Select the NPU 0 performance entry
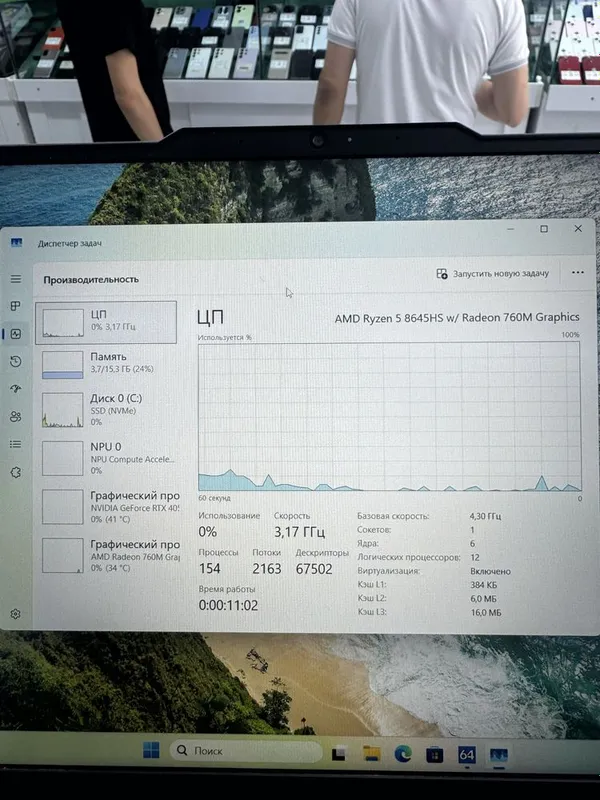This screenshot has width=600, height=800. (x=106, y=458)
